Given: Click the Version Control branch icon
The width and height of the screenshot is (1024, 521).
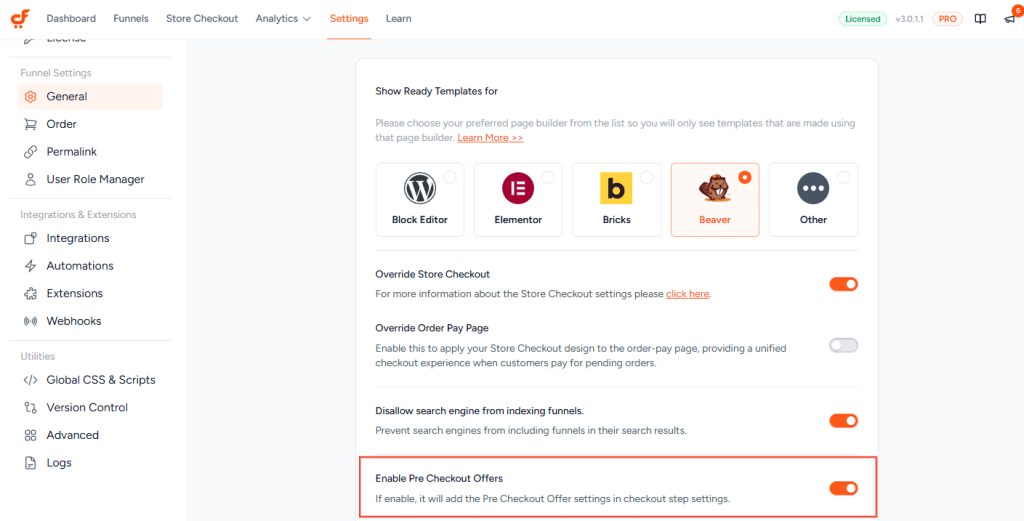Looking at the screenshot, I should point(30,407).
